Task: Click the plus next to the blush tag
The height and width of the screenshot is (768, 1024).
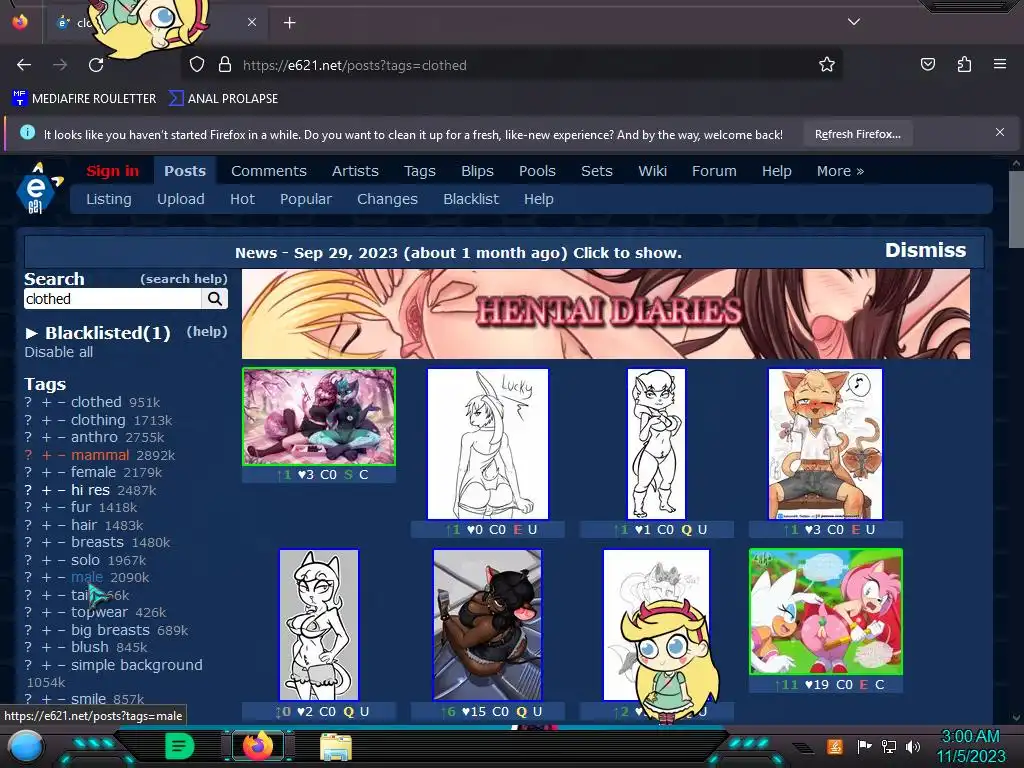Action: tap(46, 647)
